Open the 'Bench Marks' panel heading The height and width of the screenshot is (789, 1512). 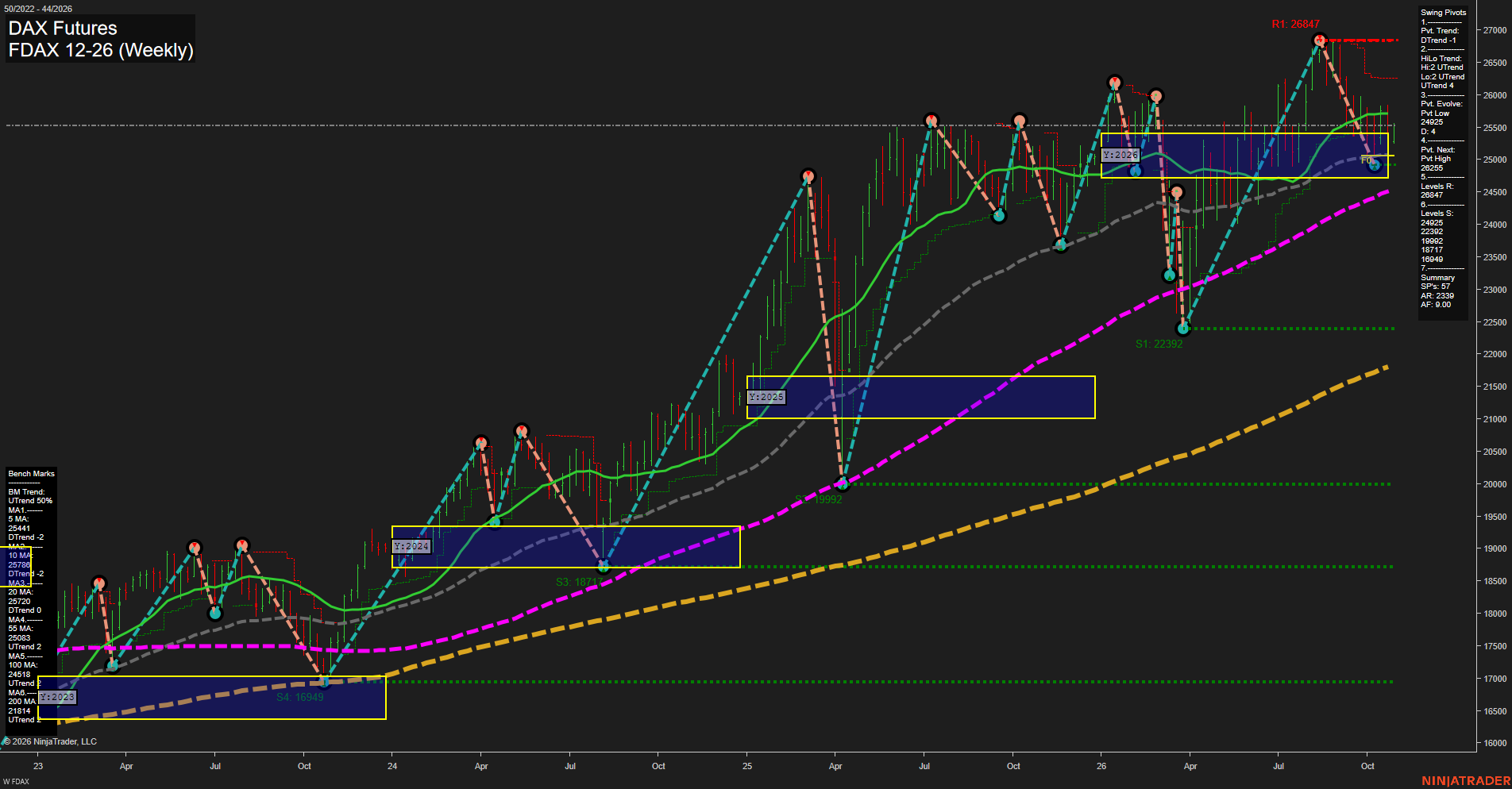click(32, 474)
